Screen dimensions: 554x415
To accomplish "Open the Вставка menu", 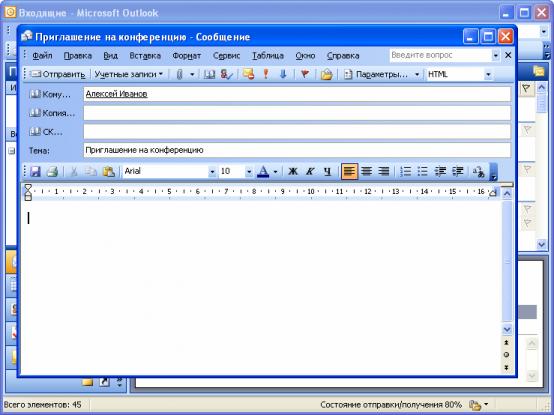I will coord(145,56).
